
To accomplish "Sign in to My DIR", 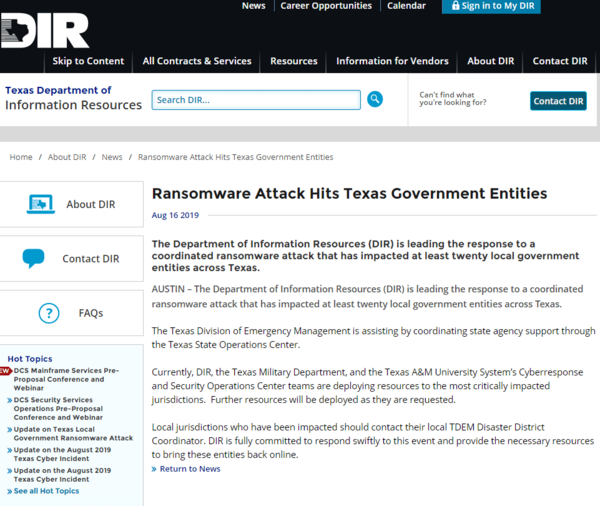I will [x=498, y=6].
